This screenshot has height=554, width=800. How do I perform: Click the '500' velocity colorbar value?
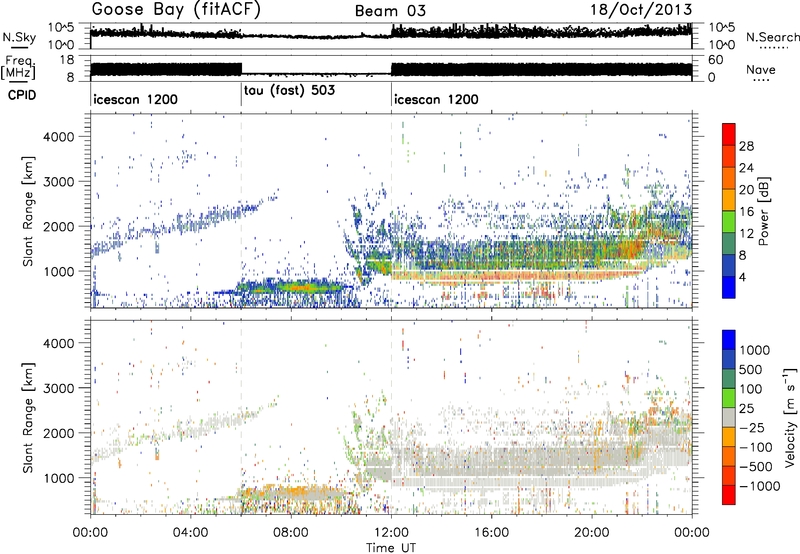point(751,369)
